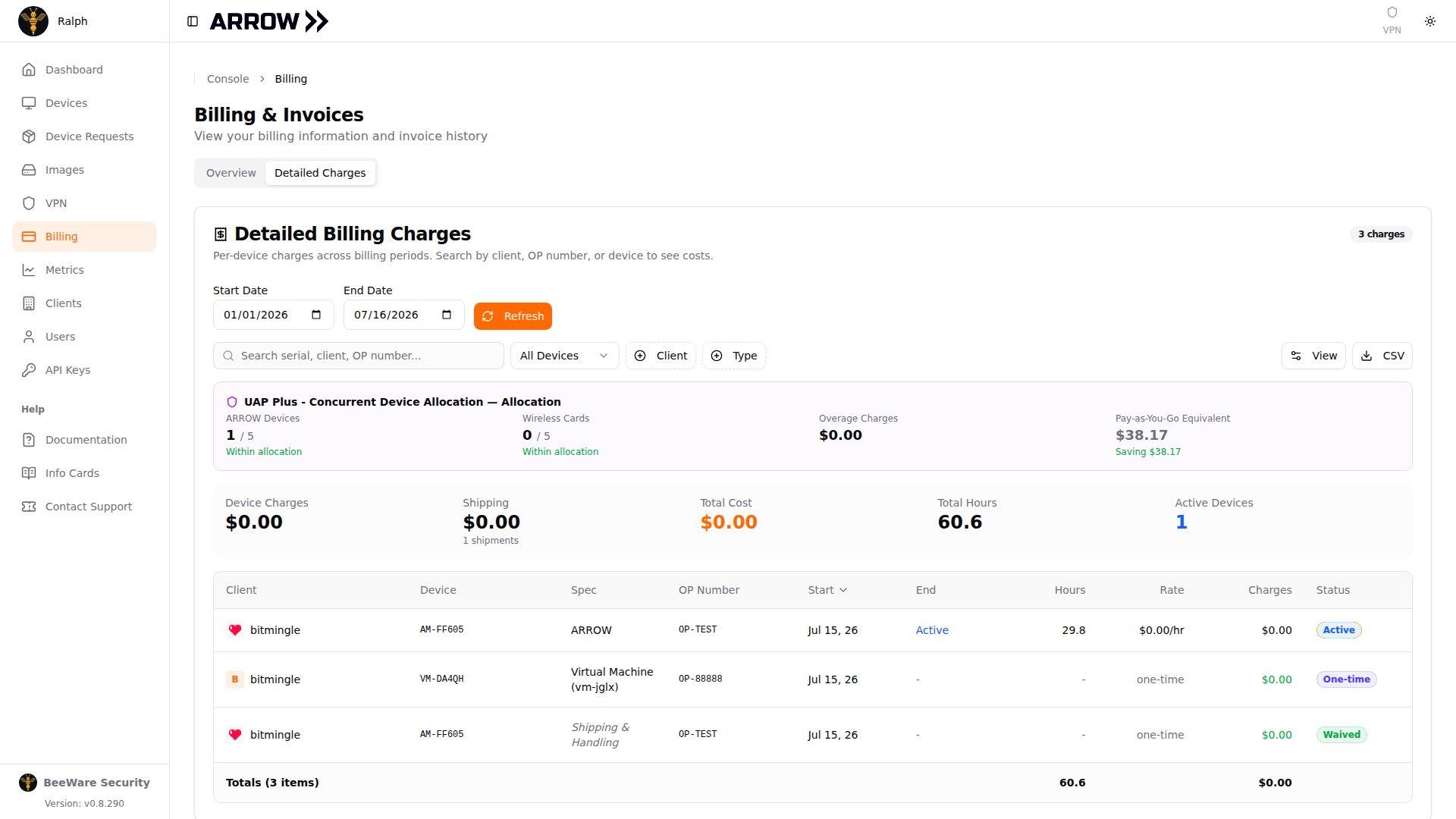The image size is (1456, 819).
Task: Sort by the Start column header
Action: (827, 590)
